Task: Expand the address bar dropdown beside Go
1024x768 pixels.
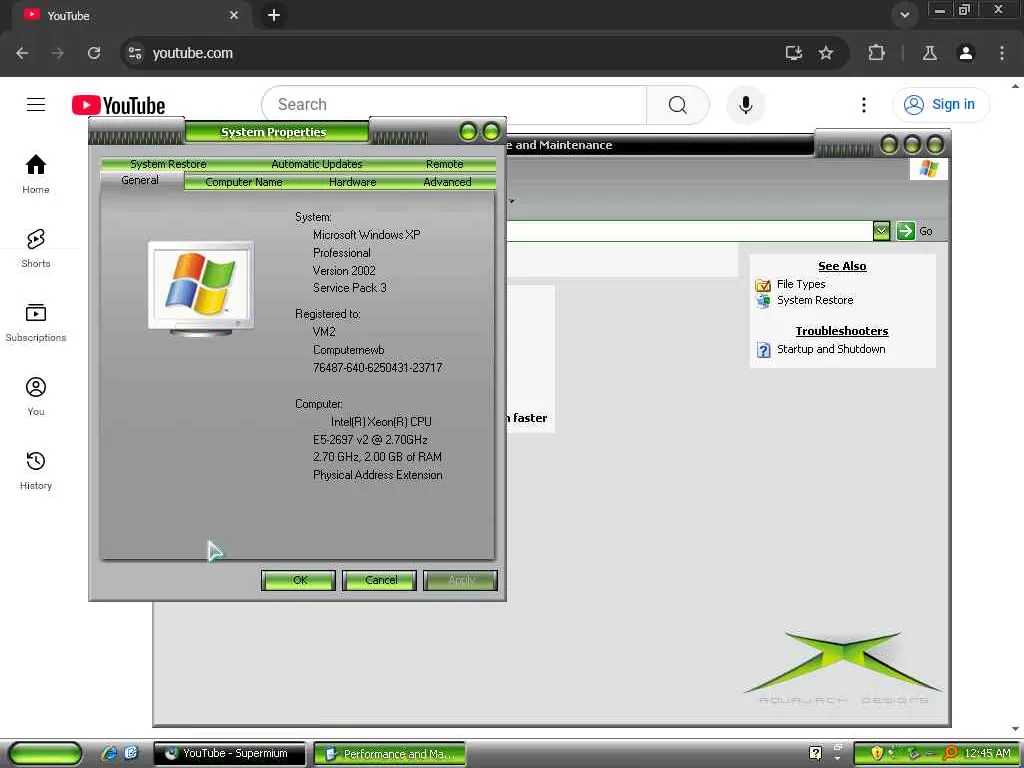Action: tap(881, 231)
